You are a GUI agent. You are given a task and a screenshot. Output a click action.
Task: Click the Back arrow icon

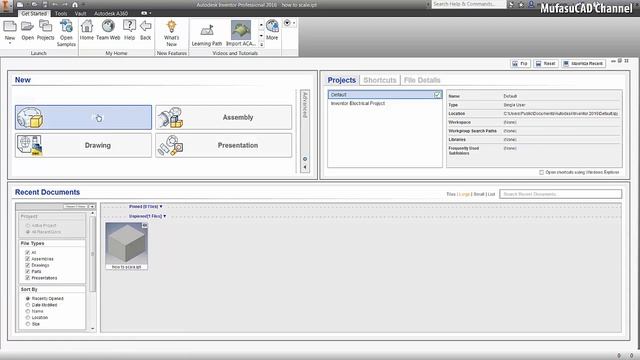[146, 27]
